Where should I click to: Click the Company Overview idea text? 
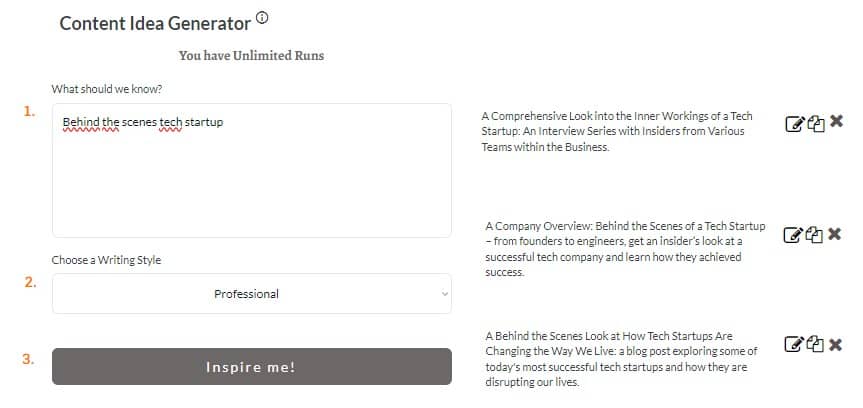[625, 249]
